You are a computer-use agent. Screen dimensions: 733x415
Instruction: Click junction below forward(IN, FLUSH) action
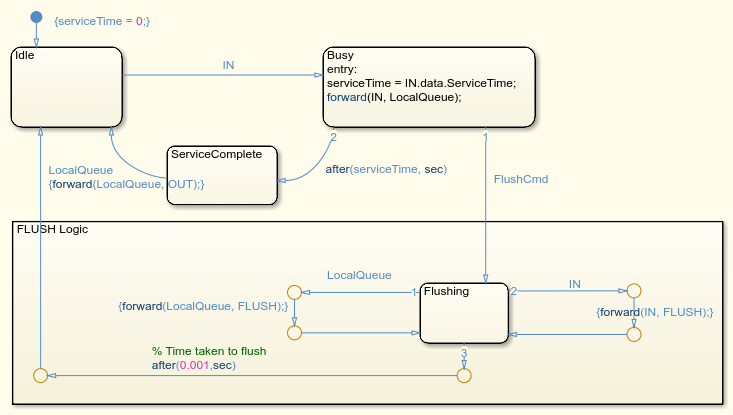pyautogui.click(x=633, y=335)
